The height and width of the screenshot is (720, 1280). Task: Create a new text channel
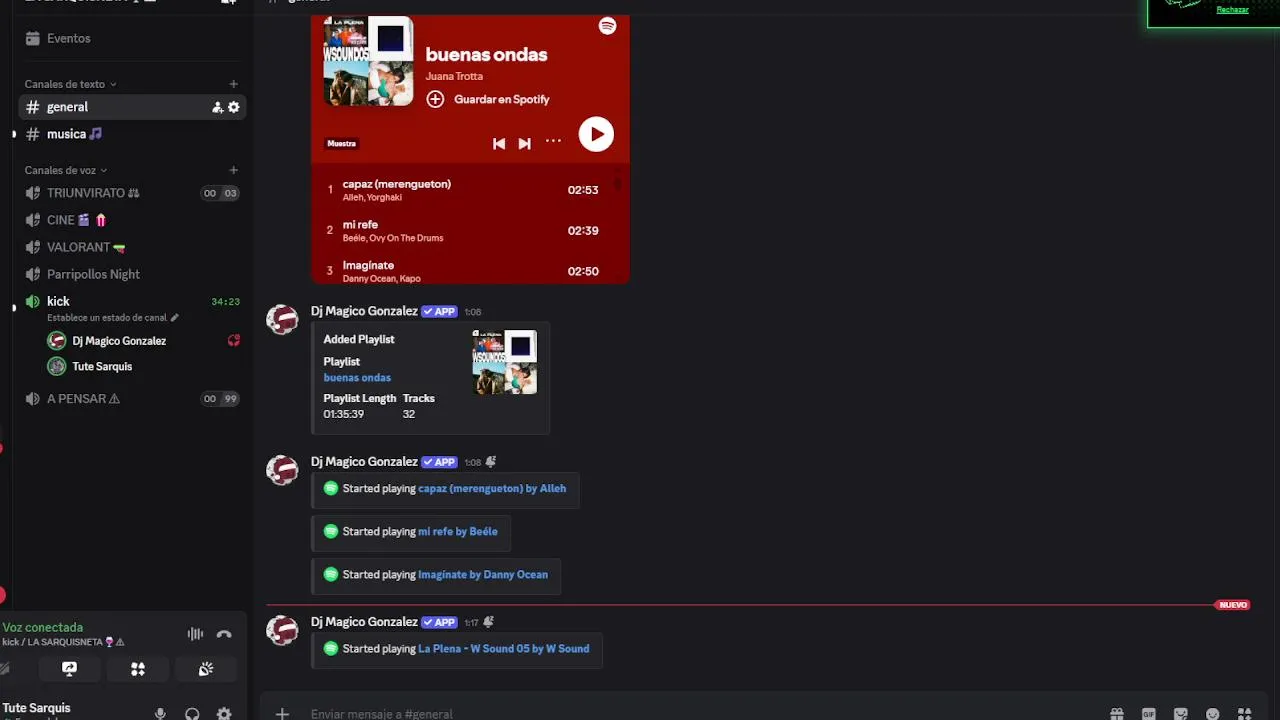[233, 84]
